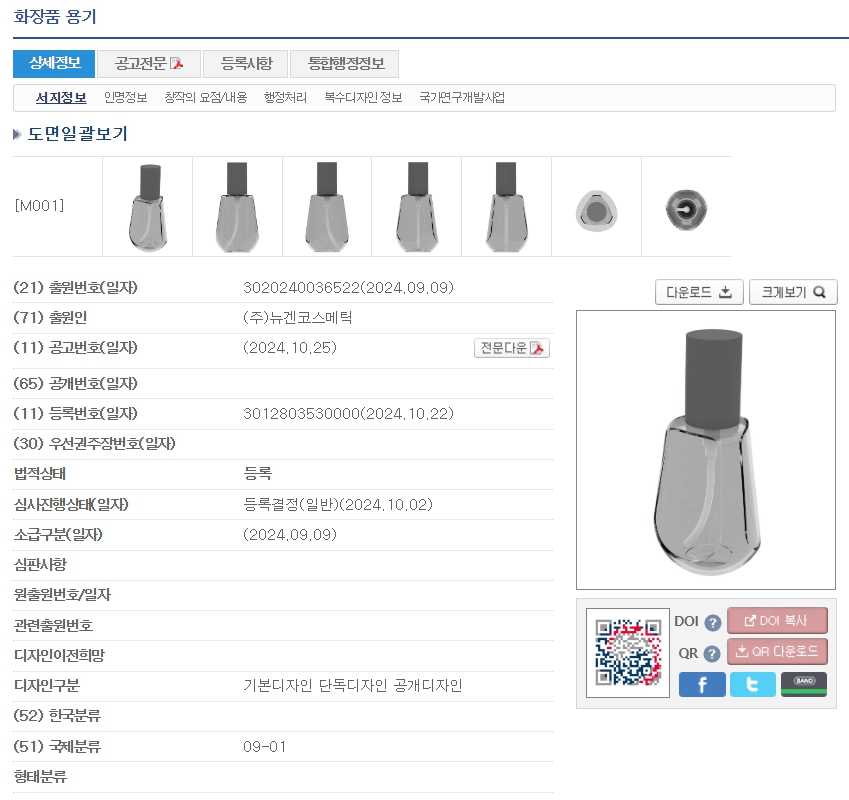Click the DOI help question mark icon

pyautogui.click(x=712, y=623)
